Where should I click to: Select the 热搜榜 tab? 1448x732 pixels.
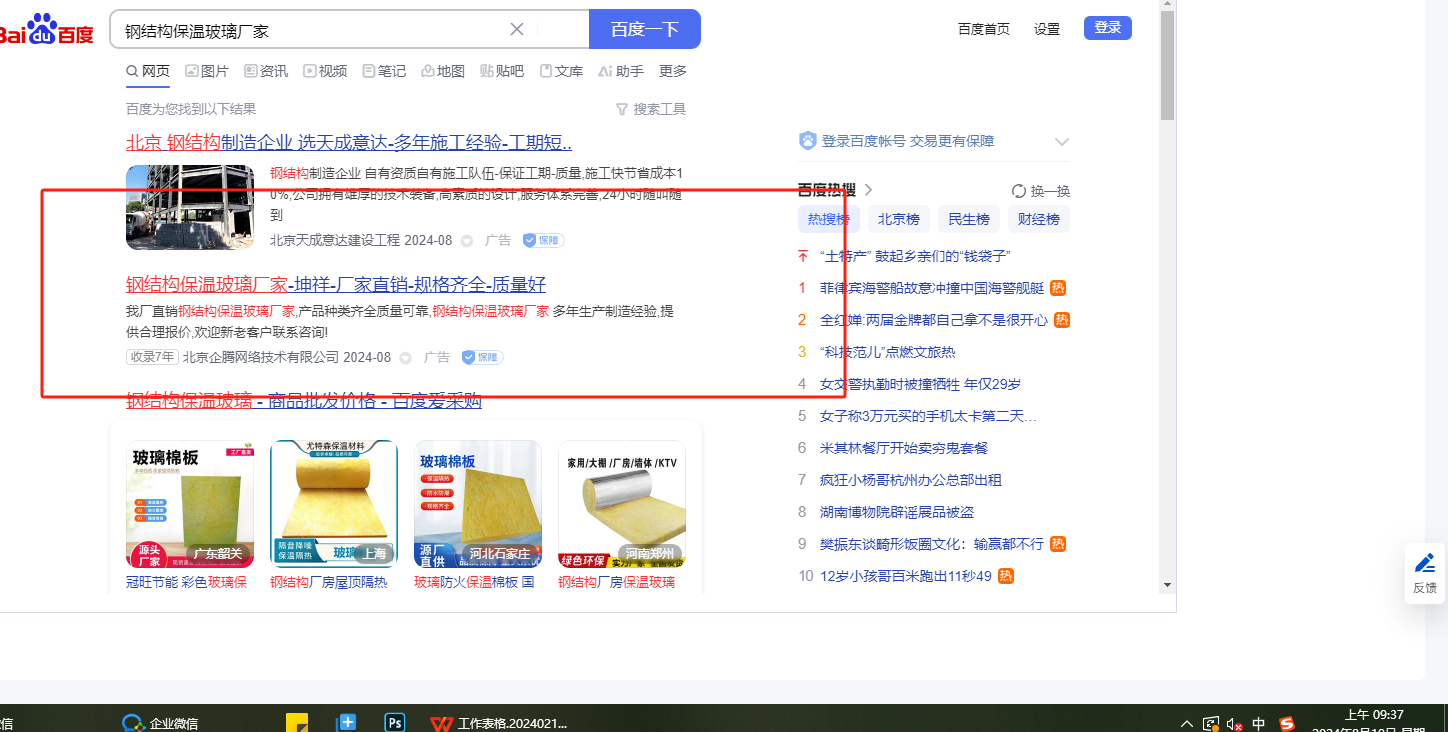[829, 219]
